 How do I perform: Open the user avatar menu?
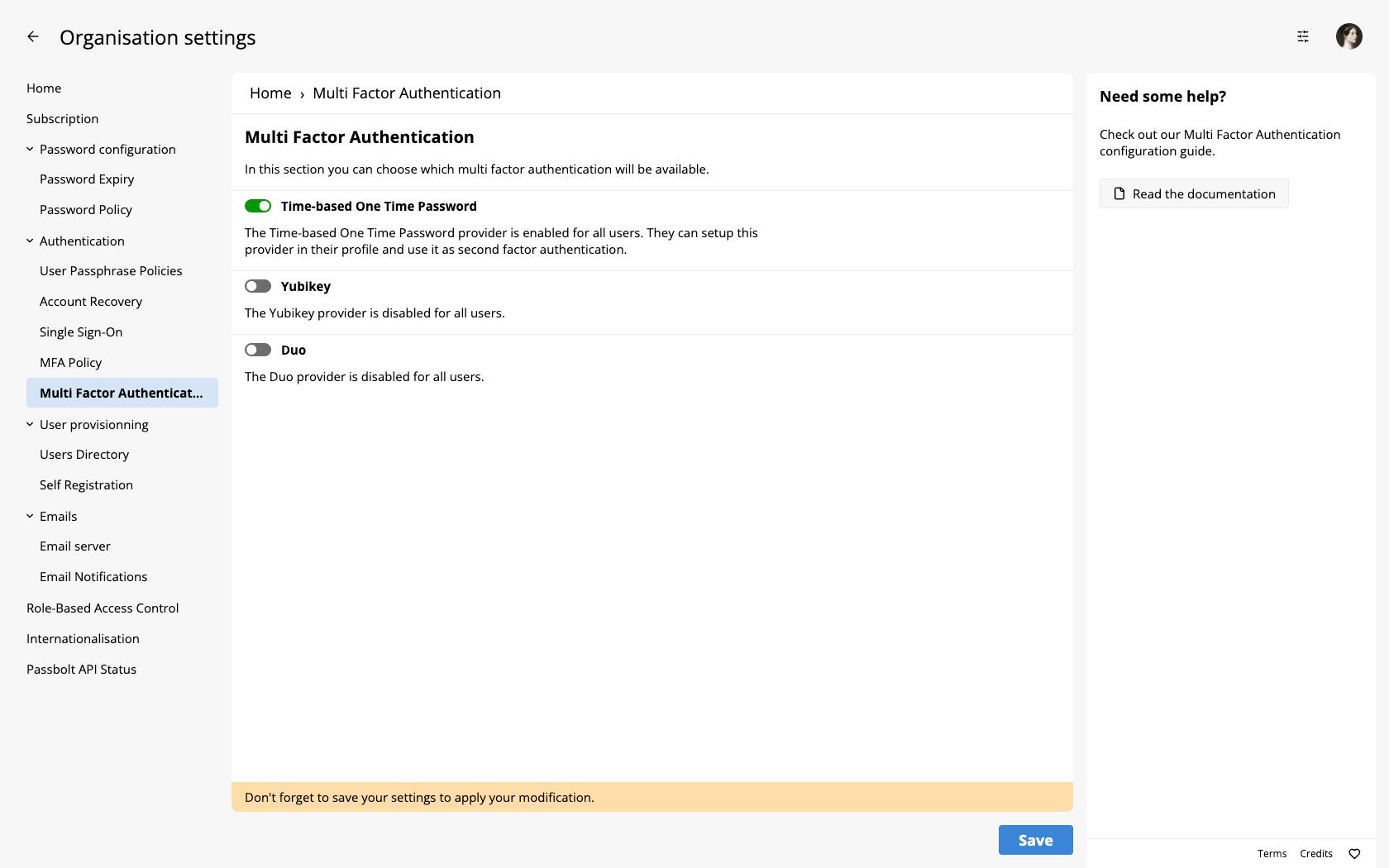1349,36
